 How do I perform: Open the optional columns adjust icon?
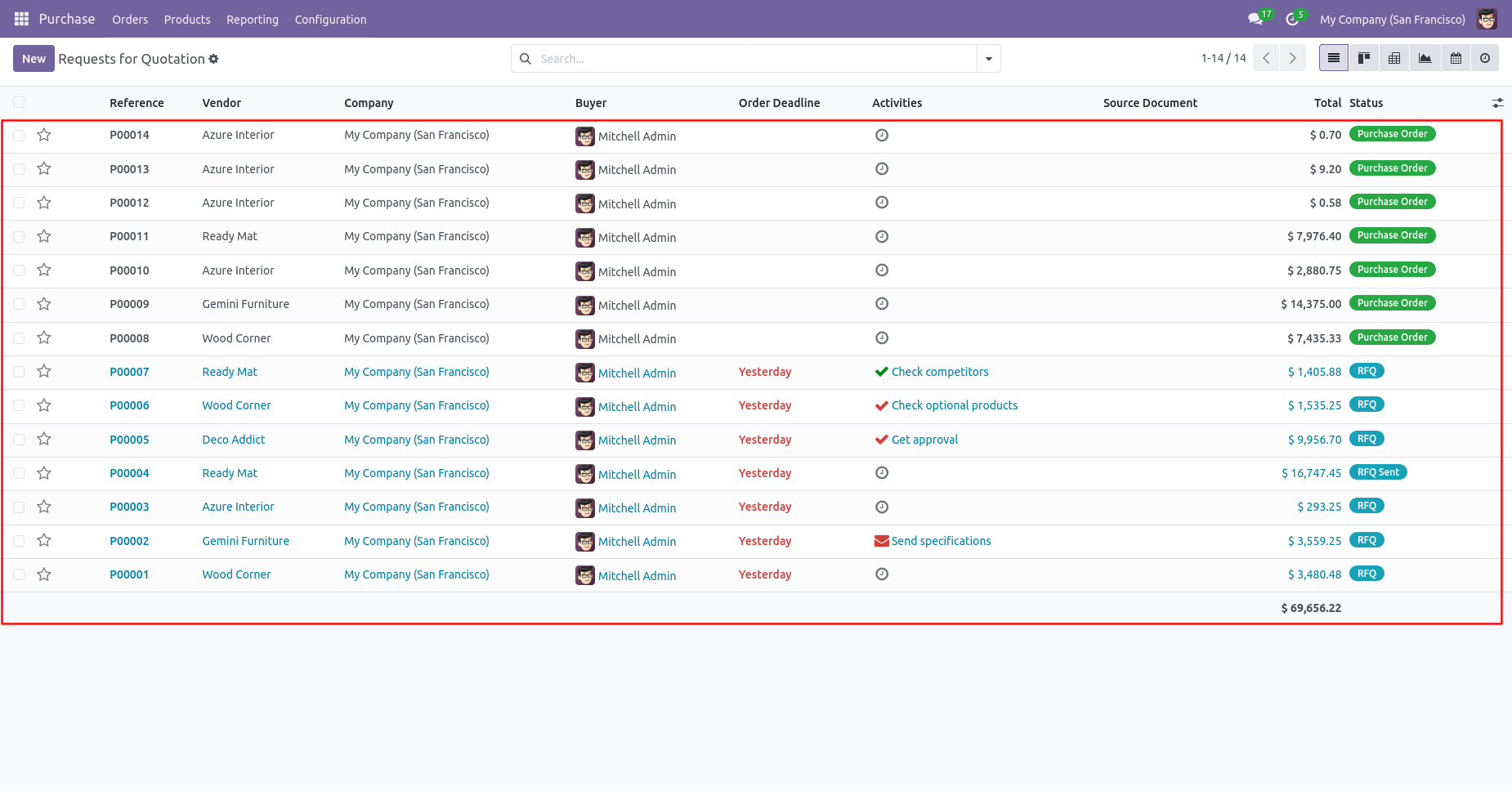coord(1497,103)
